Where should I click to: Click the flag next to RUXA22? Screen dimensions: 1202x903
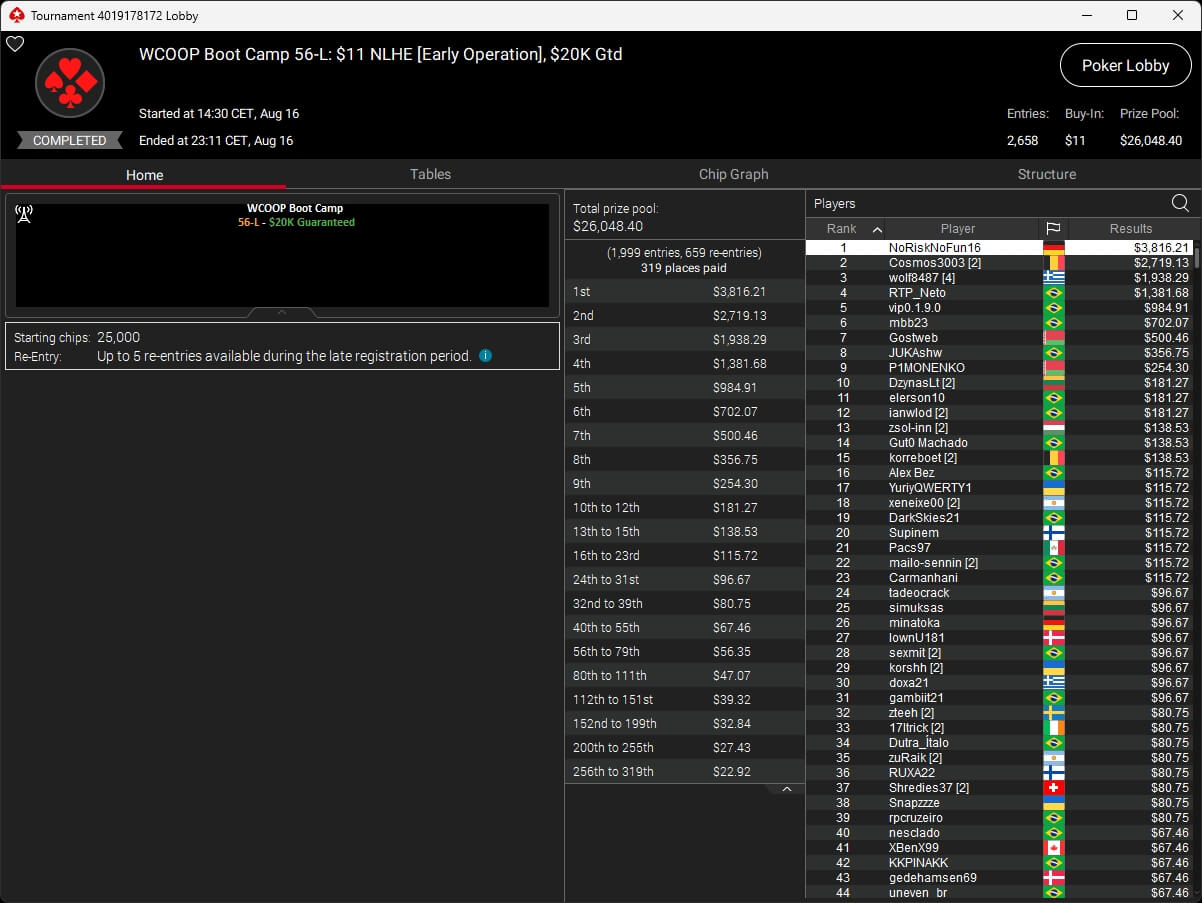click(1053, 772)
